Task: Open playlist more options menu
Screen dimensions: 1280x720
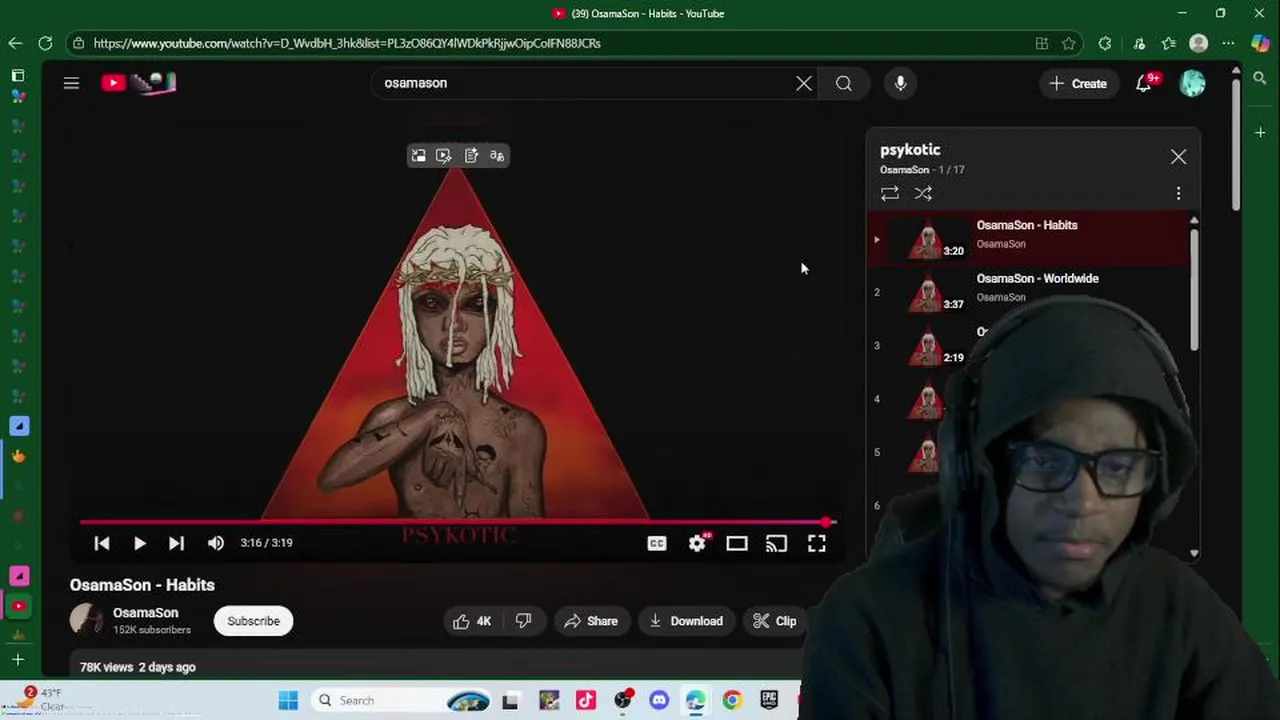Action: point(1178,194)
